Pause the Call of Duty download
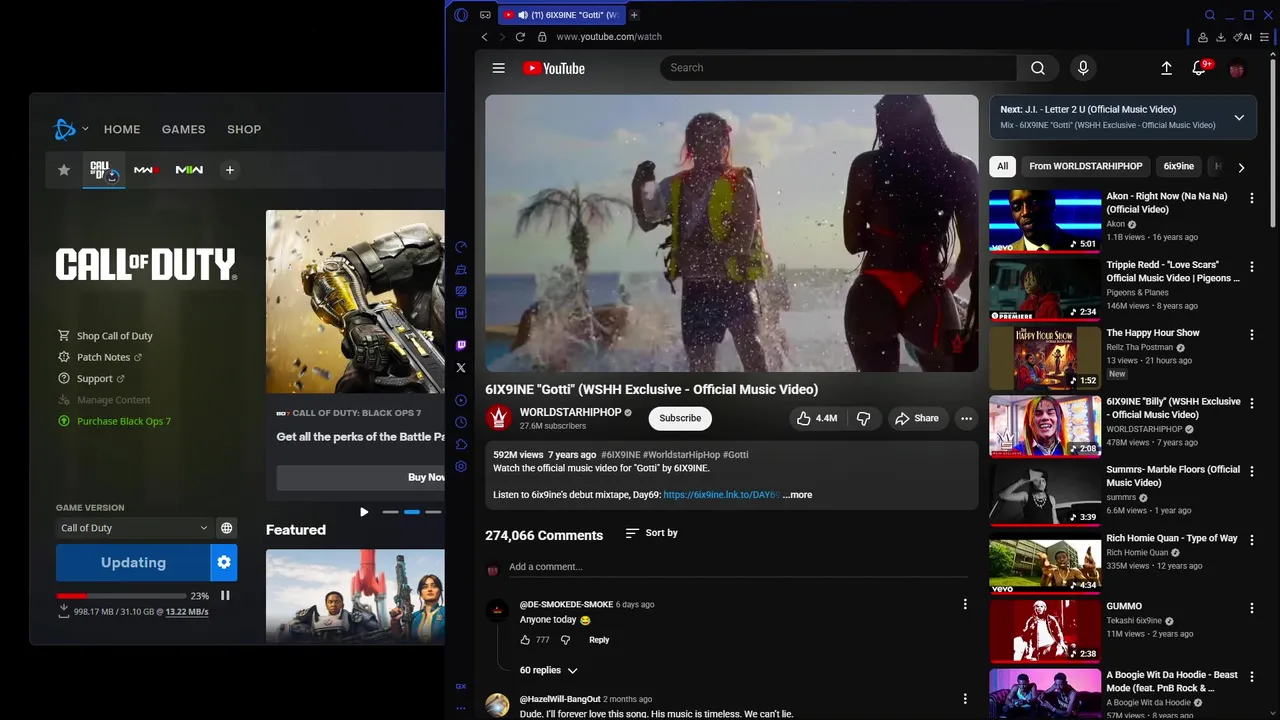Viewport: 1280px width, 720px height. point(225,596)
